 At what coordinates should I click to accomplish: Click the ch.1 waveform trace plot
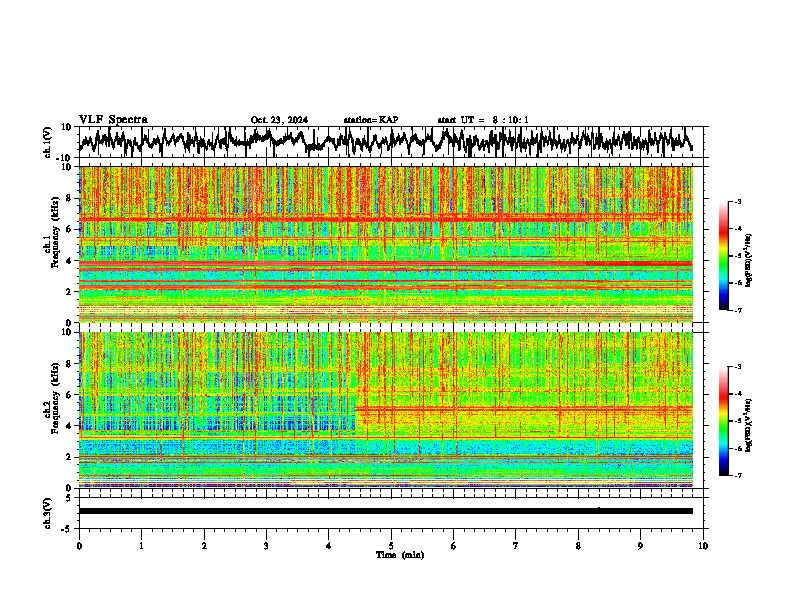pos(386,142)
